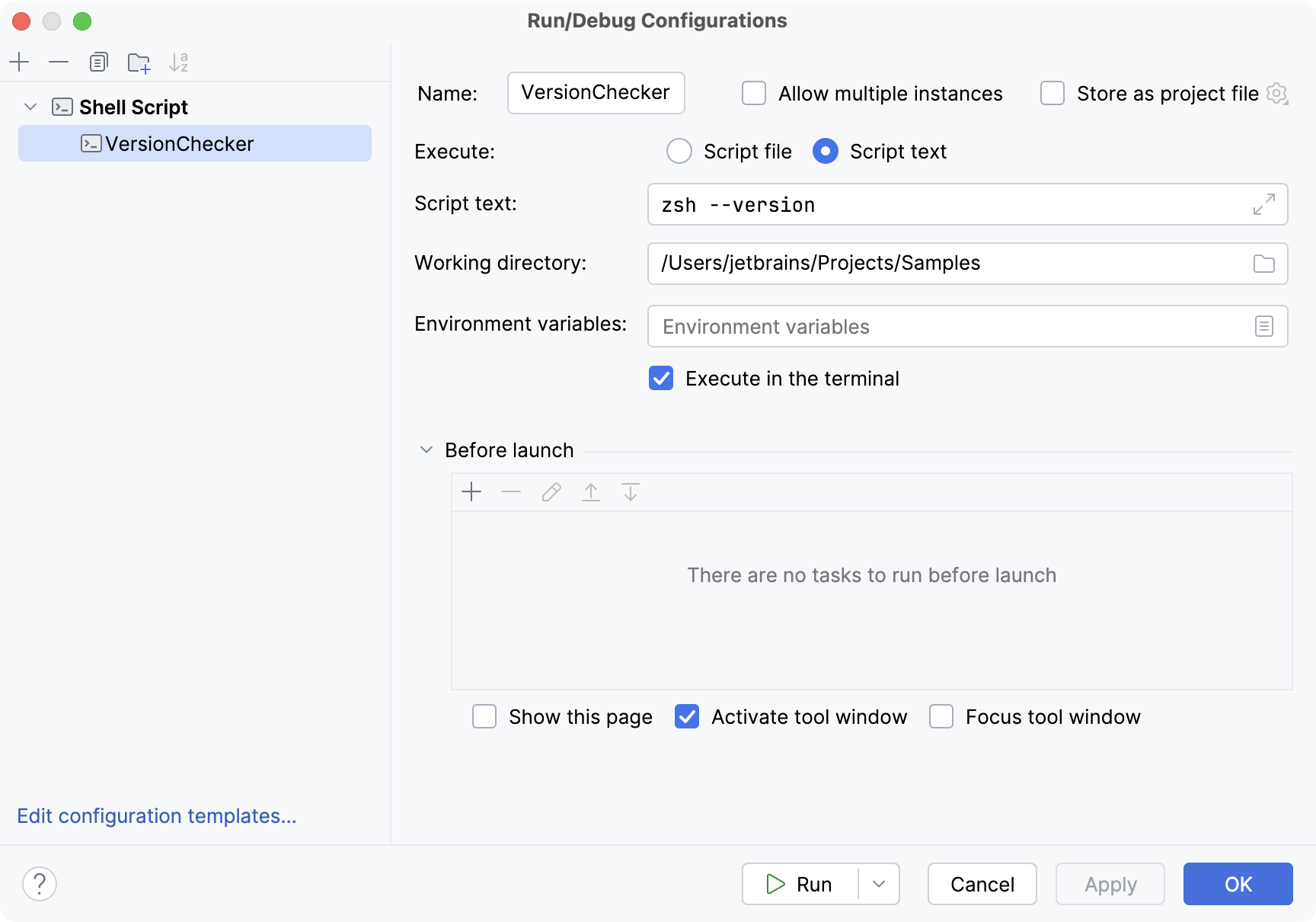This screenshot has height=922, width=1316.
Task: Enable Store as project file
Action: click(1052, 94)
